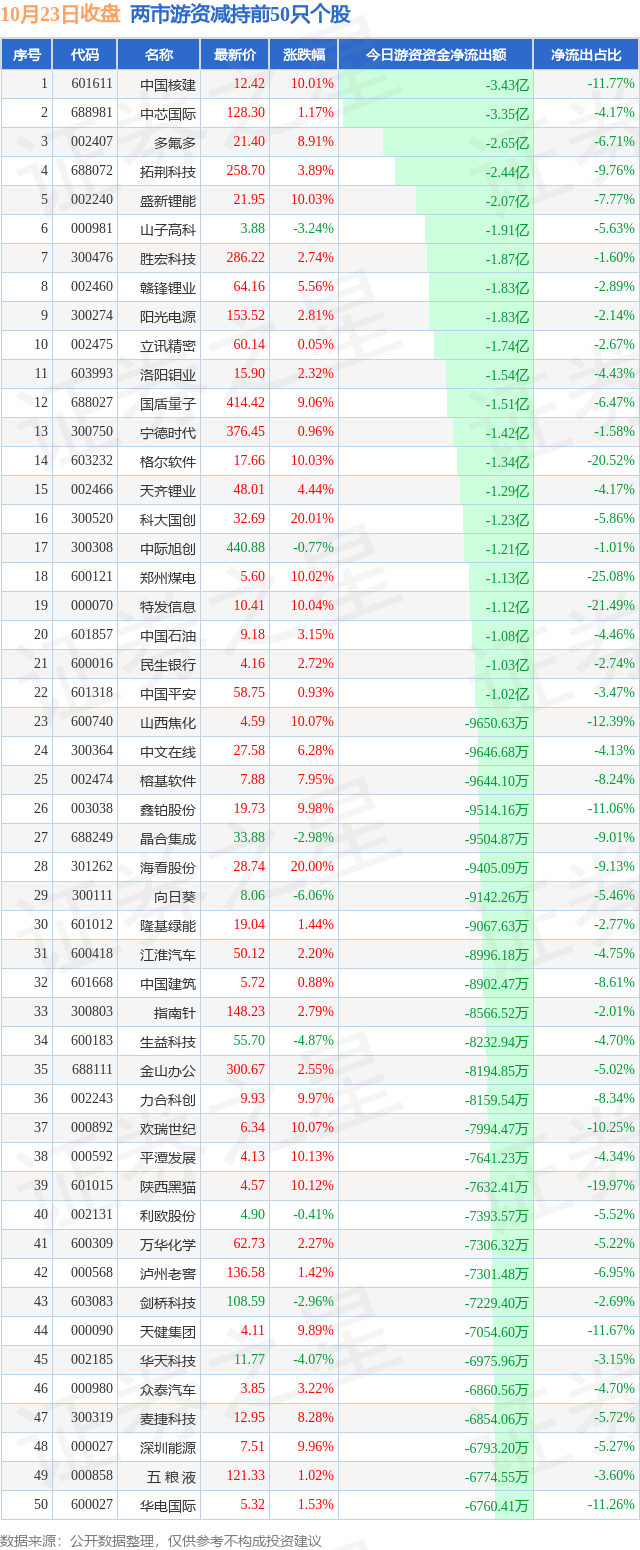Select stock name 欢瑞世纪
The image size is (640, 1550).
168,1128
